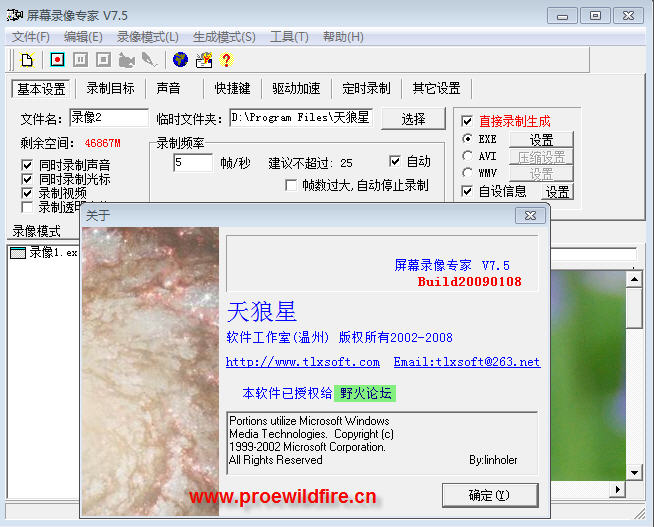Uncheck the 直接录制生成 checkbox

tap(467, 121)
